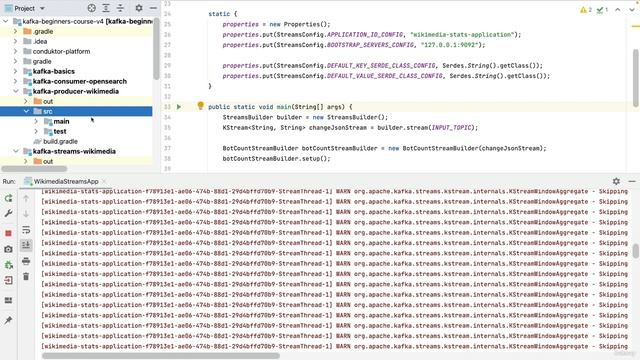Pin the Run tab

click(8, 320)
